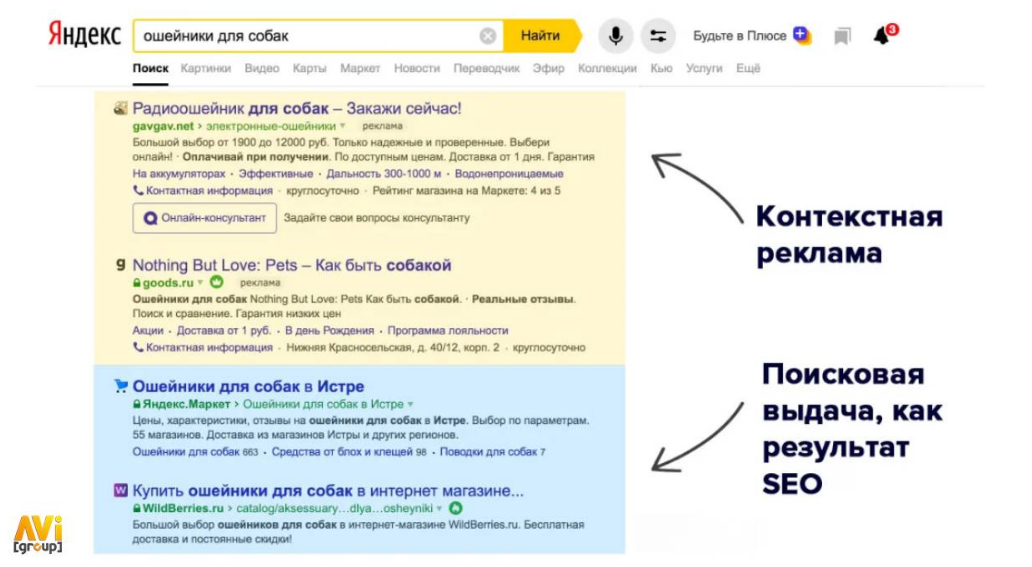
Task: Click the Plus badge icon
Action: 801,35
